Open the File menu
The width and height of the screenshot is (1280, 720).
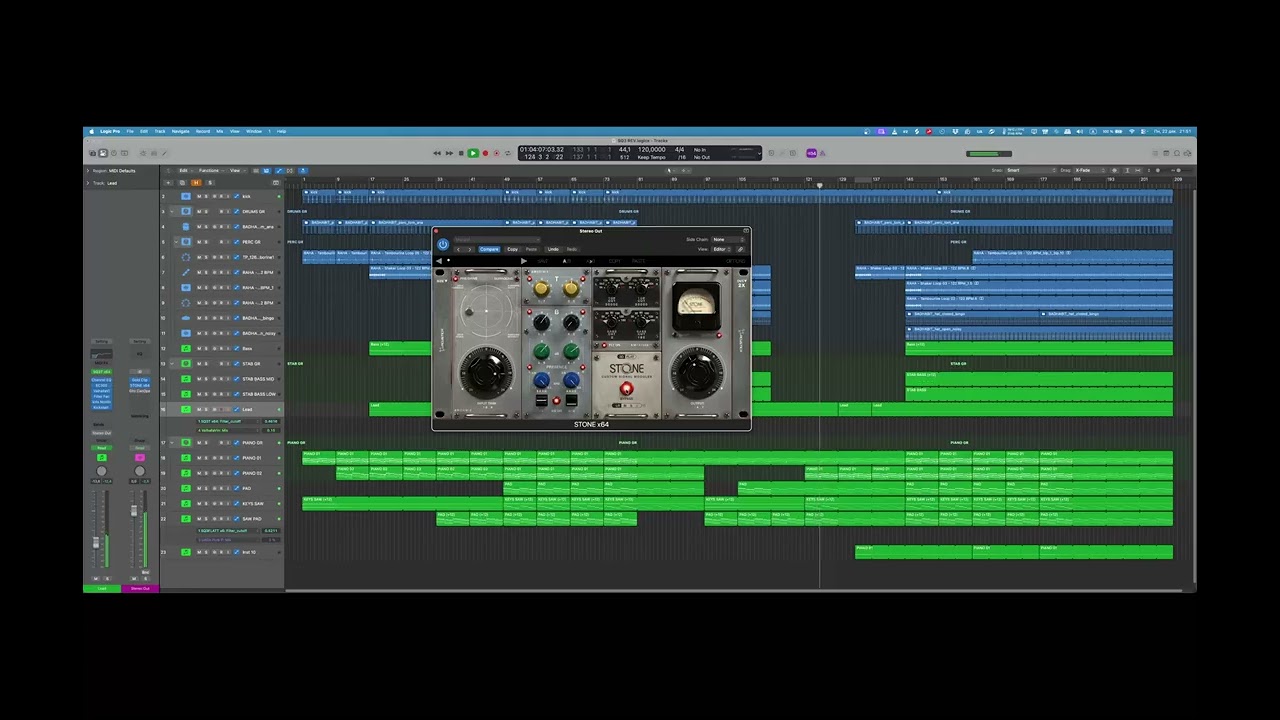point(130,131)
